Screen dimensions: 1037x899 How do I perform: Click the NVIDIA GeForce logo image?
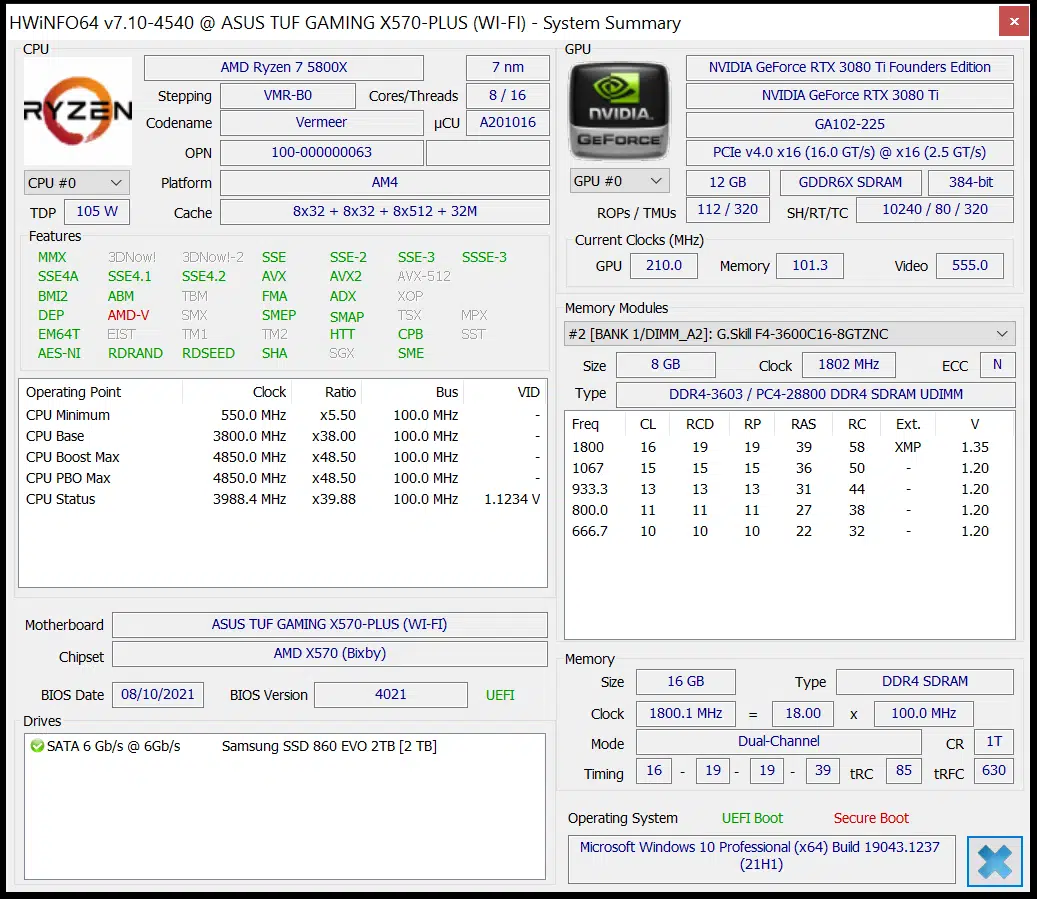coord(619,111)
